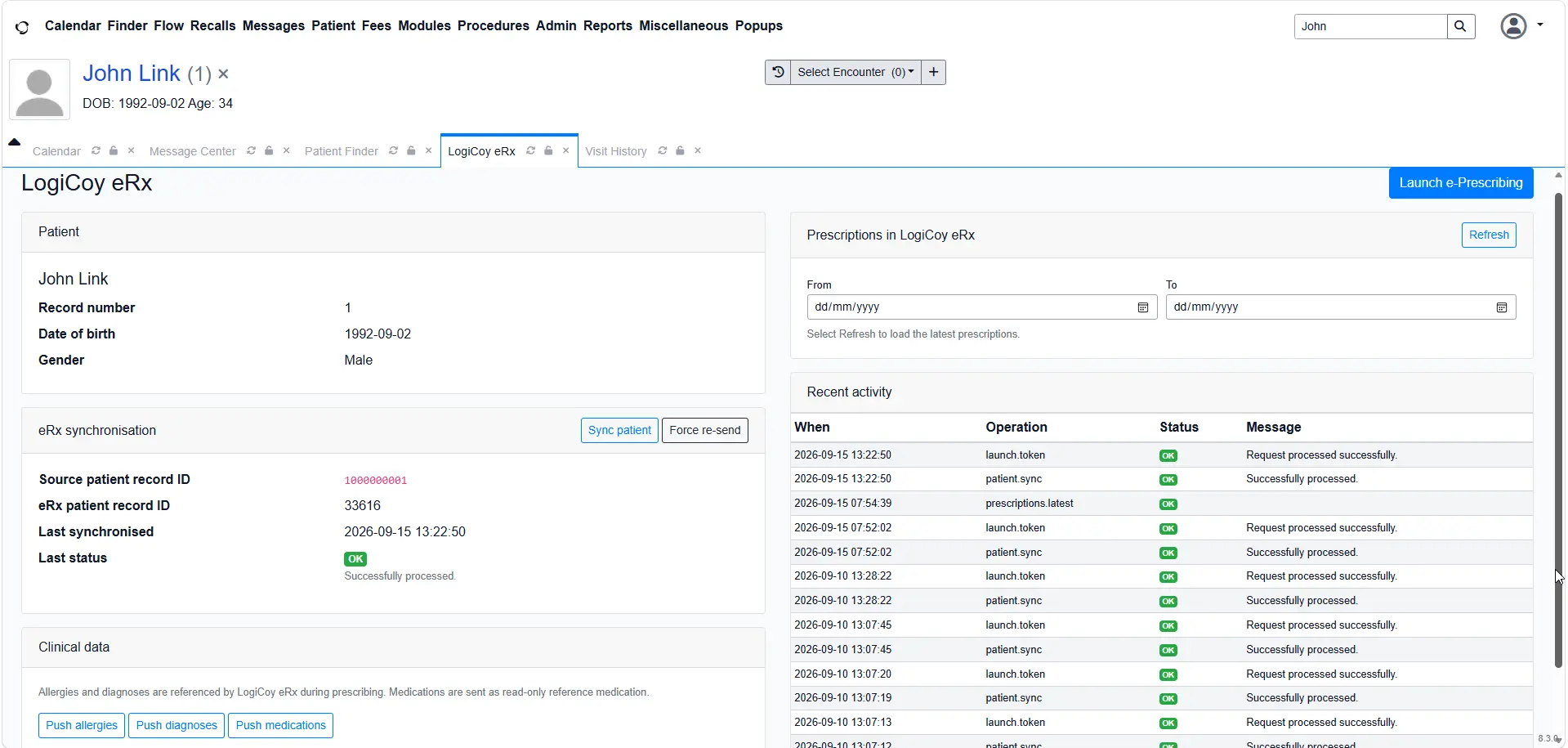The width and height of the screenshot is (1568, 748).
Task: Click the search magnifier icon
Action: (x=1460, y=26)
